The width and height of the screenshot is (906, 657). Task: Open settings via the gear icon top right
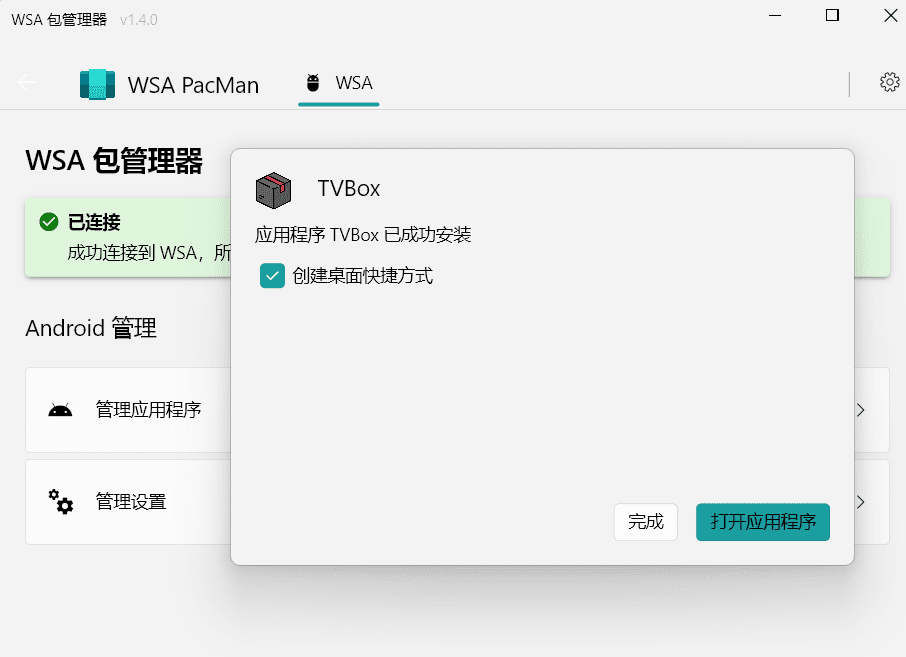click(x=889, y=82)
